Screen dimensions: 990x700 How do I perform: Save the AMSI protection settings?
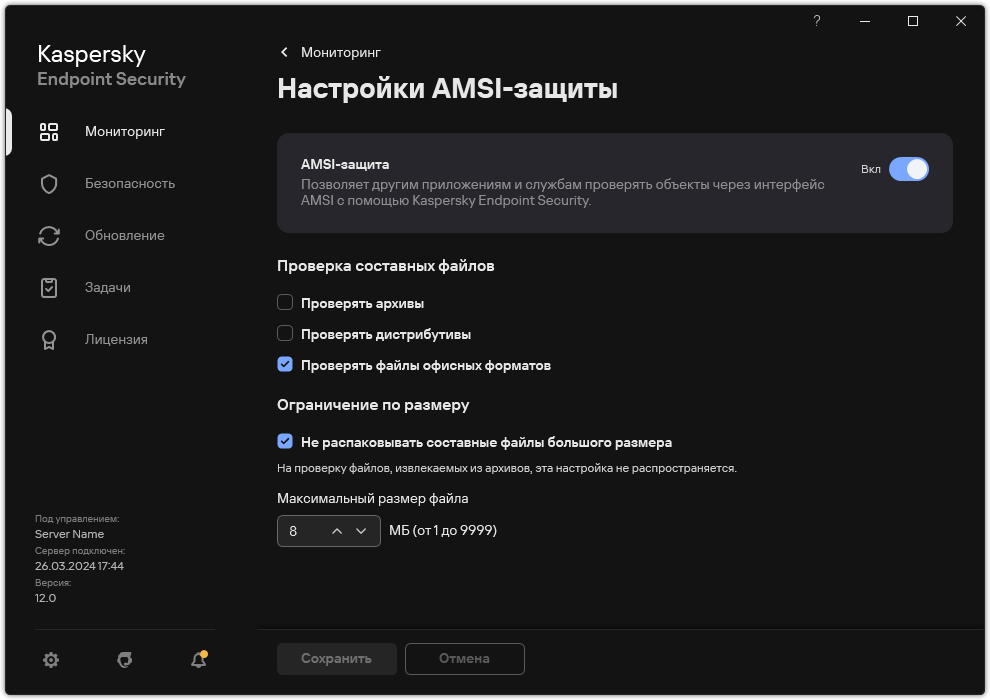point(336,659)
